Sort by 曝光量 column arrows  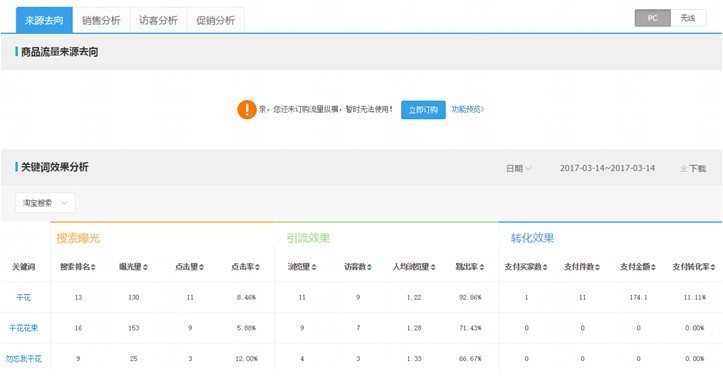coord(145,267)
